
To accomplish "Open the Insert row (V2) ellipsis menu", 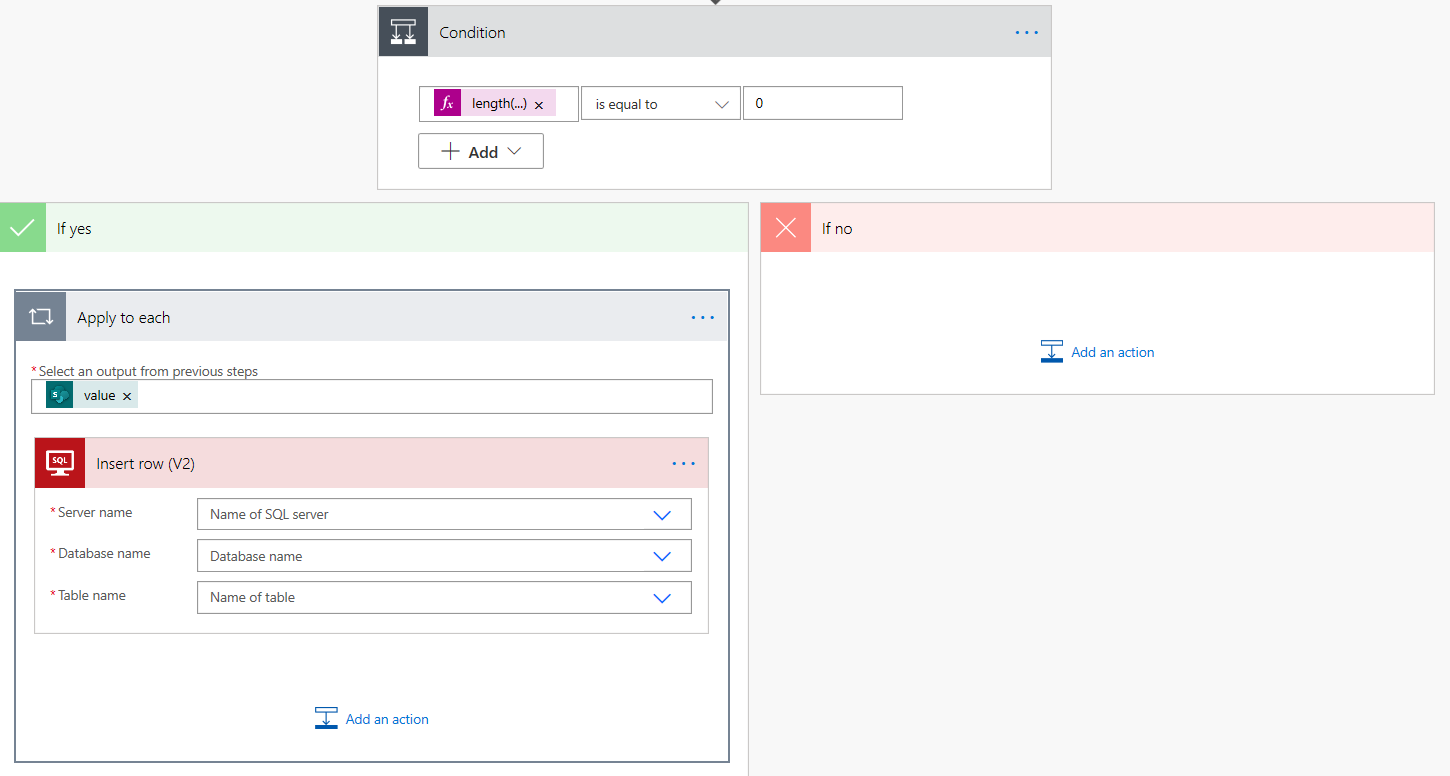I will tap(684, 463).
